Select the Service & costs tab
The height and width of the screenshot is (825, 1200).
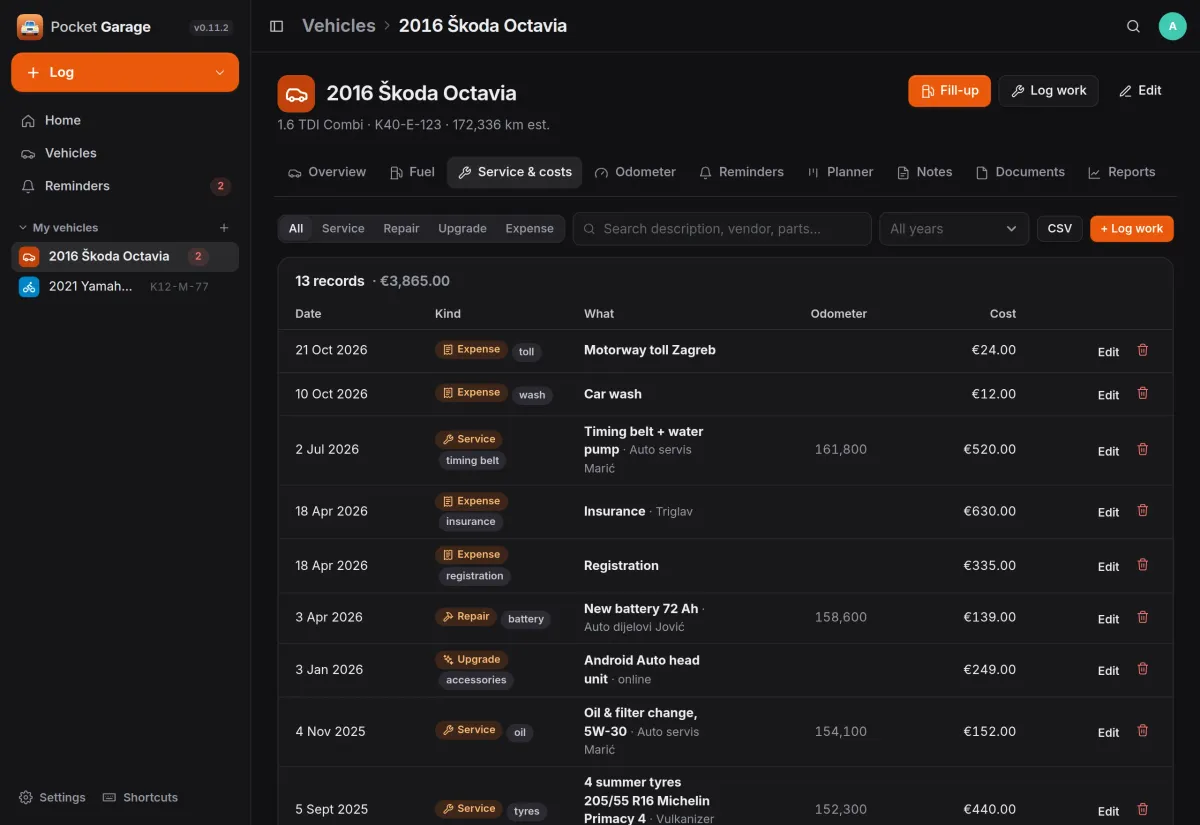pos(514,172)
